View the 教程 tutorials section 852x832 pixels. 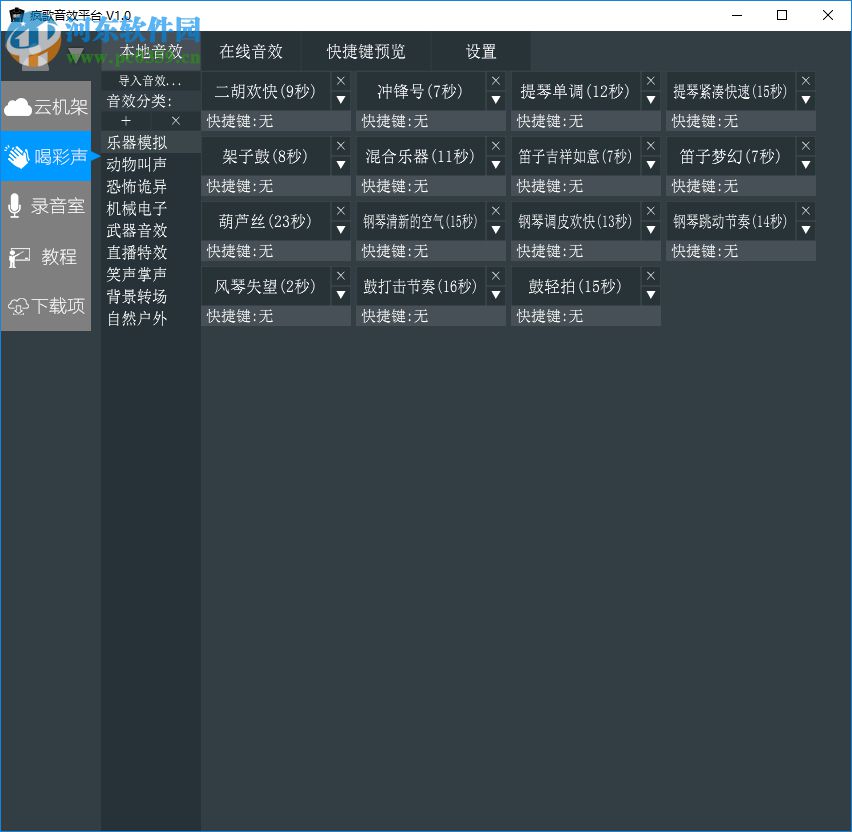49,257
